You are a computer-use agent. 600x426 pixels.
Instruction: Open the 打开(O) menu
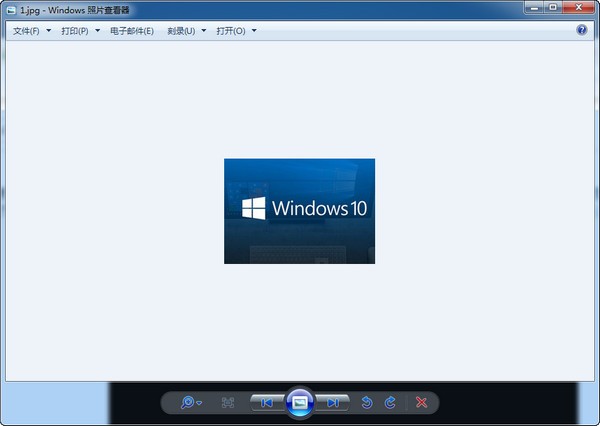click(x=231, y=31)
